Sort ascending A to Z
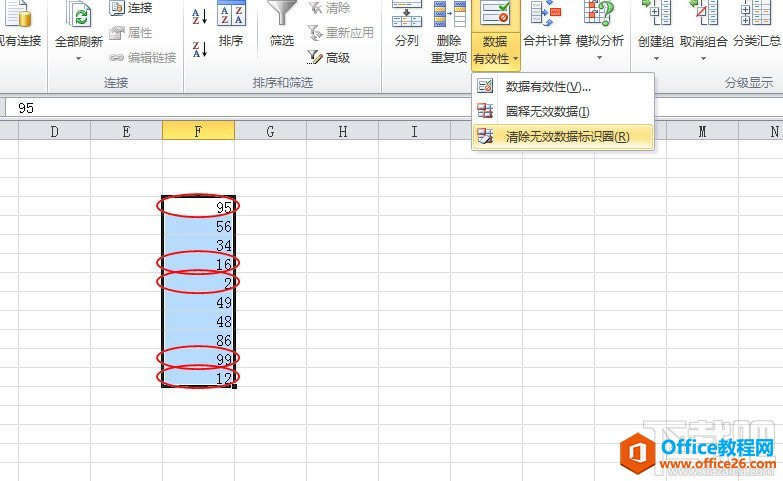The width and height of the screenshot is (783, 481). pos(200,16)
